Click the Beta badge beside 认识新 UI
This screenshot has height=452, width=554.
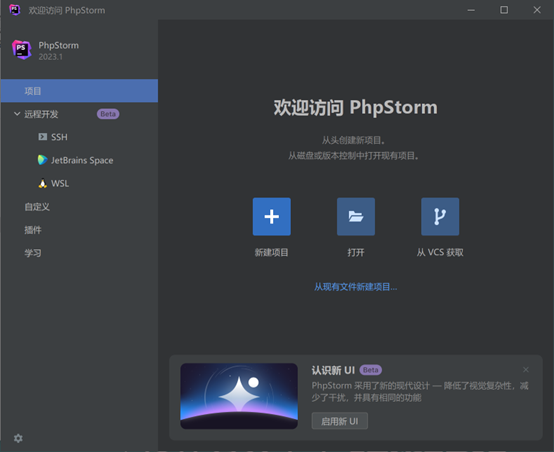[371, 370]
